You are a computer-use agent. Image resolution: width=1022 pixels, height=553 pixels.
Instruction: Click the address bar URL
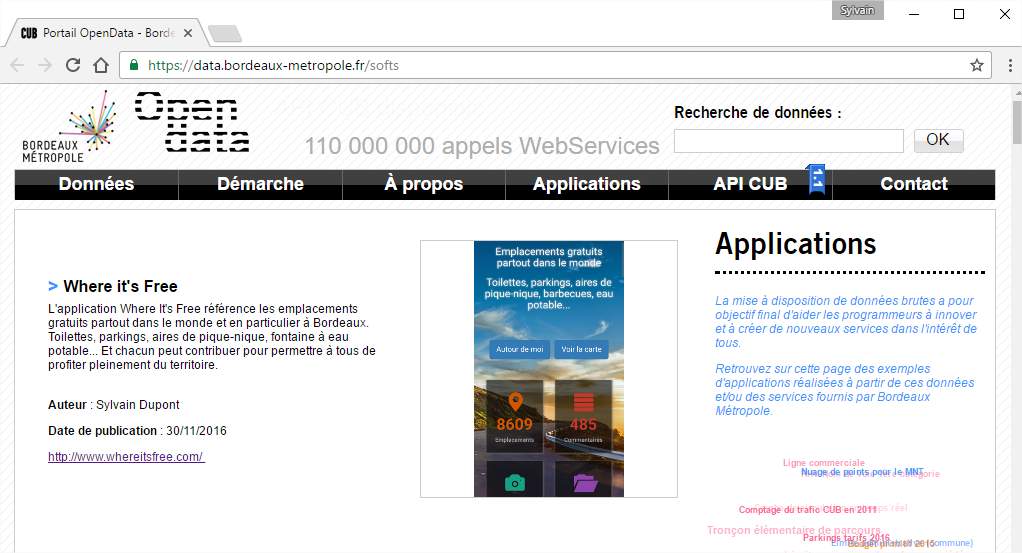pos(274,65)
